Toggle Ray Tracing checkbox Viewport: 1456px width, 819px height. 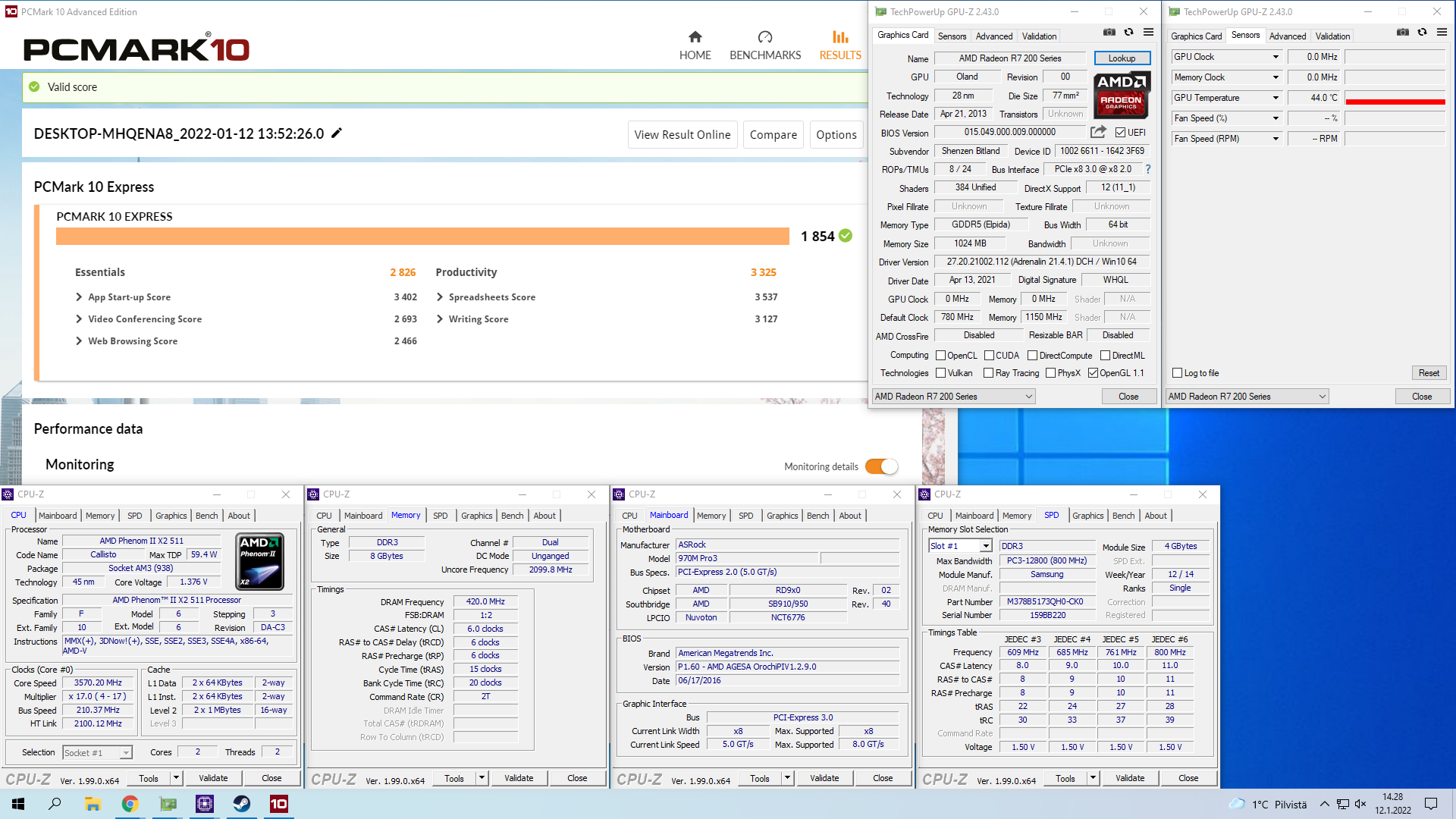coord(988,373)
